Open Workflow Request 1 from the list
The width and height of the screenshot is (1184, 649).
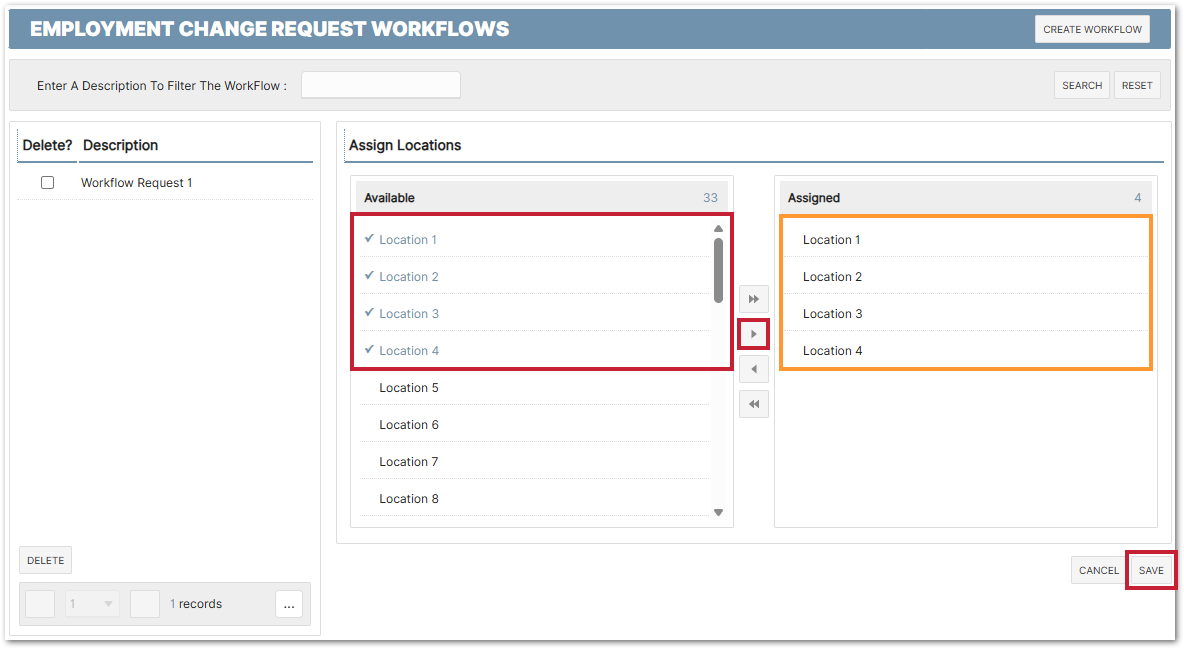point(137,183)
